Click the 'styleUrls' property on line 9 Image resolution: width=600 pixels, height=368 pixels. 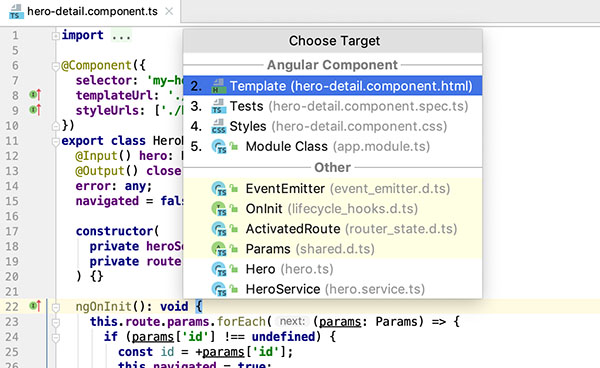pyautogui.click(x=107, y=111)
